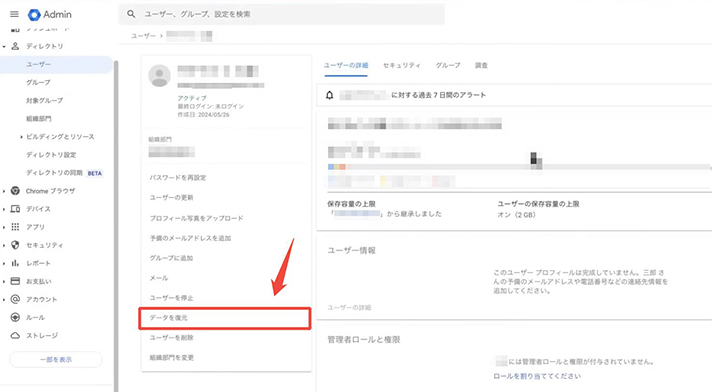The width and height of the screenshot is (712, 392).
Task: Expand the セキュリティ section arrow
Action: (4, 245)
